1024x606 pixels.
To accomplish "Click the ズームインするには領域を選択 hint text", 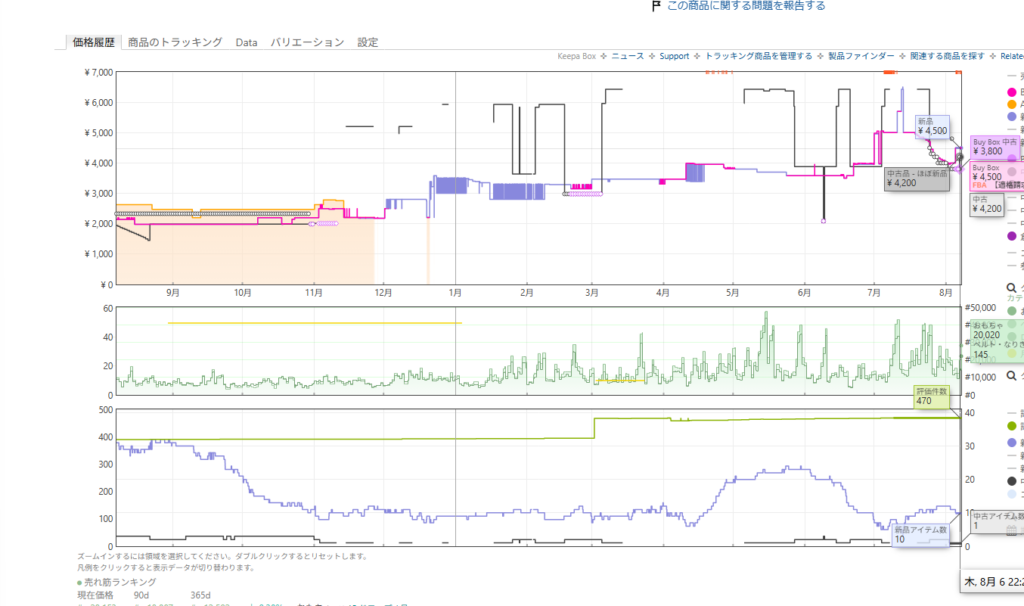I will point(223,556).
